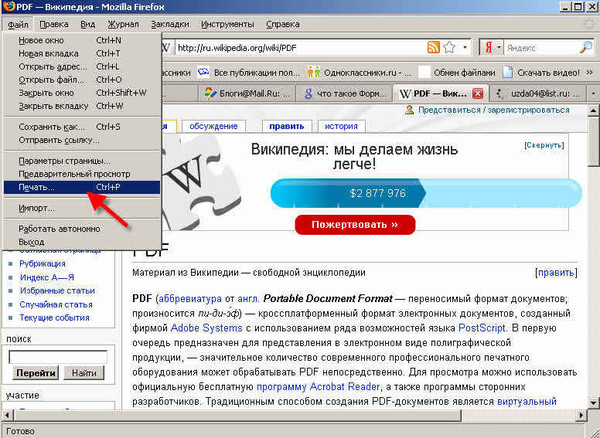Click the Пожертвовать button
Image resolution: width=600 pixels, height=438 pixels.
355,225
